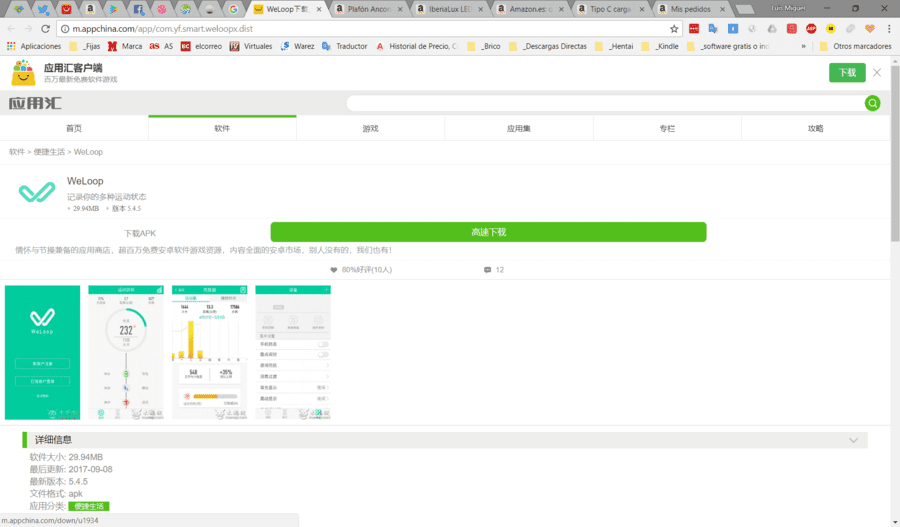Image resolution: width=900 pixels, height=527 pixels.
Task: Open the Adblock Plus extension
Action: 811,29
